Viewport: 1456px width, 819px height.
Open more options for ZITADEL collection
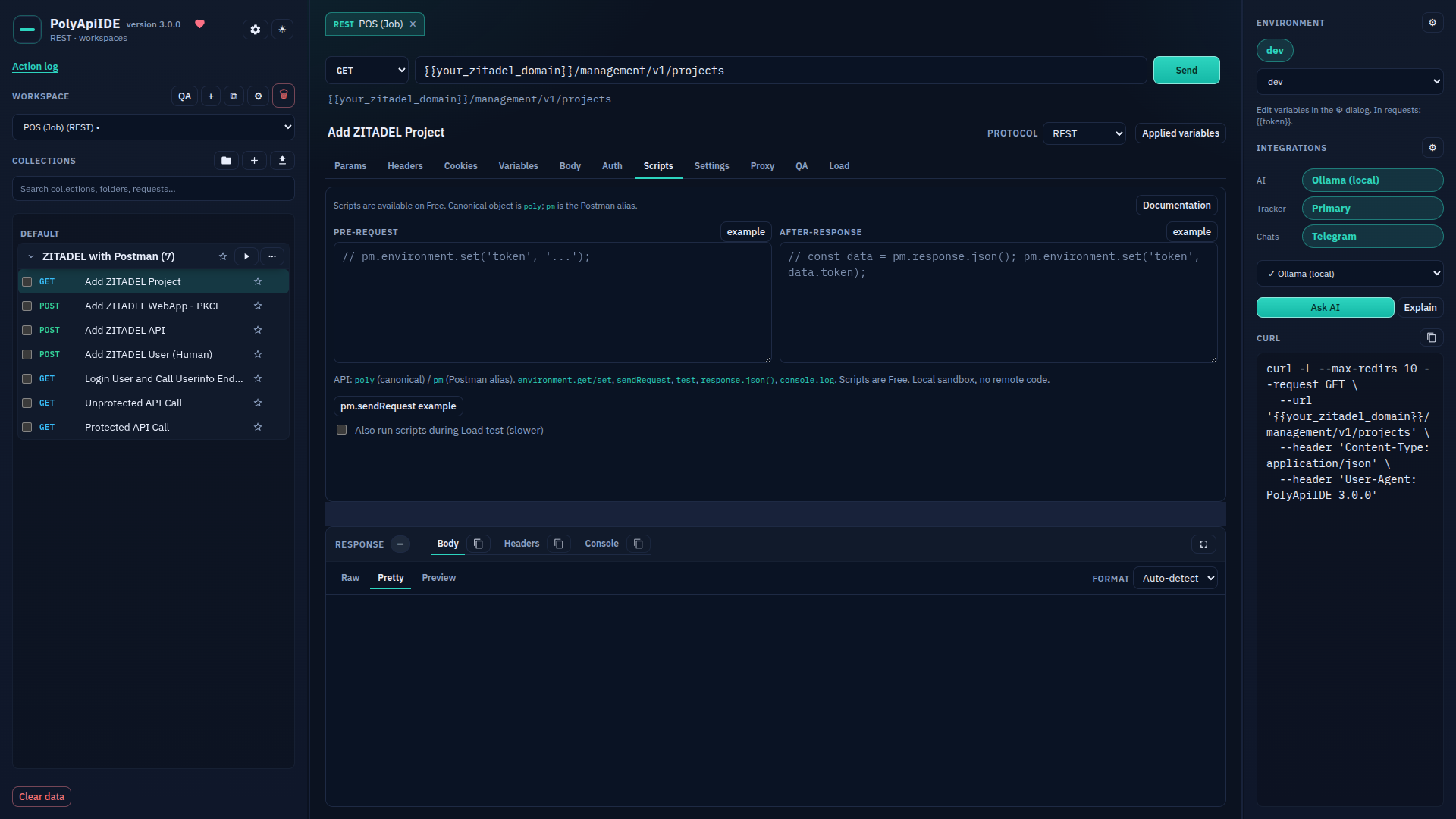coord(272,256)
